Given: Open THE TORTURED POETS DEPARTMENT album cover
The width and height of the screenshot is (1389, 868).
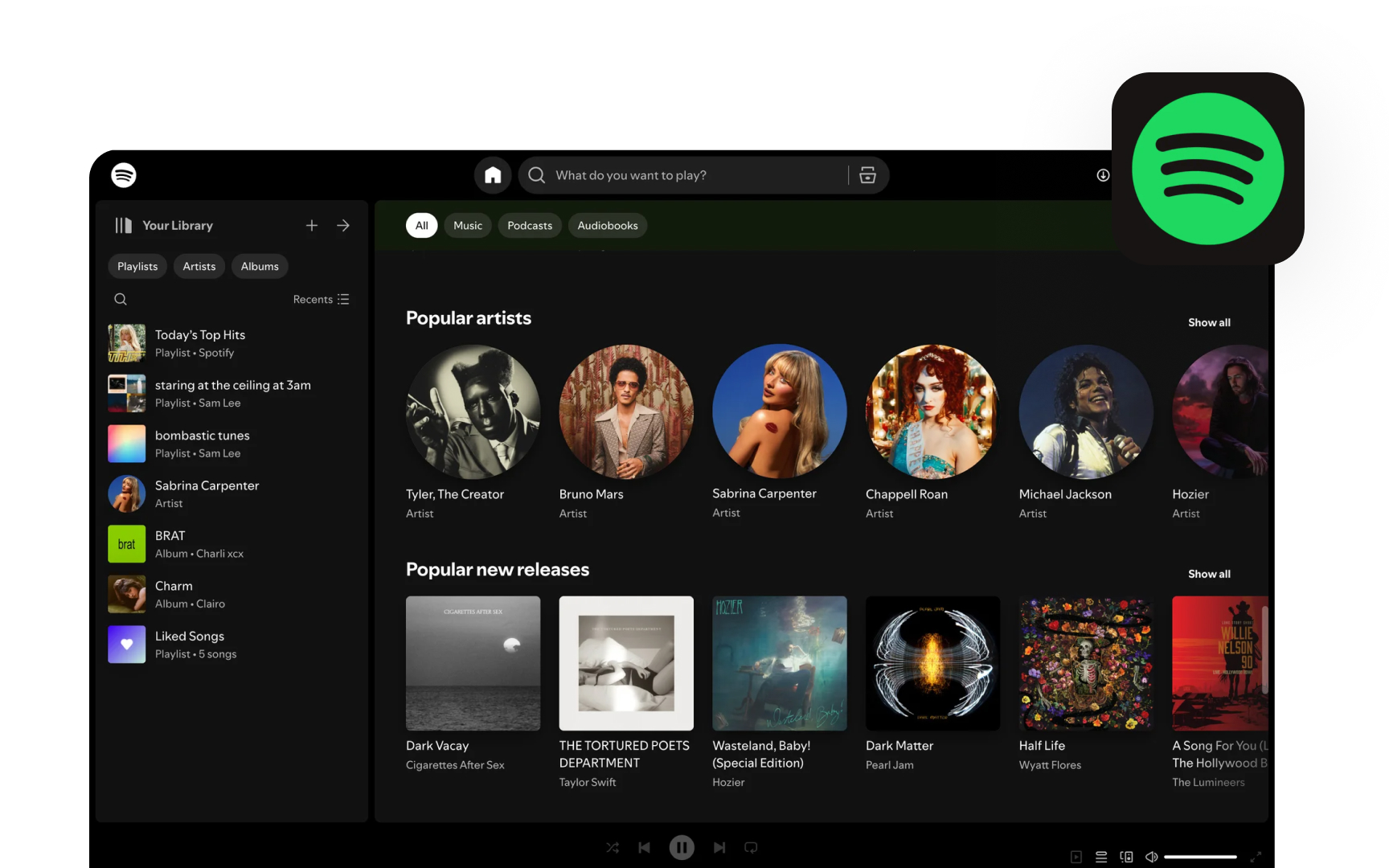Looking at the screenshot, I should pyautogui.click(x=626, y=663).
